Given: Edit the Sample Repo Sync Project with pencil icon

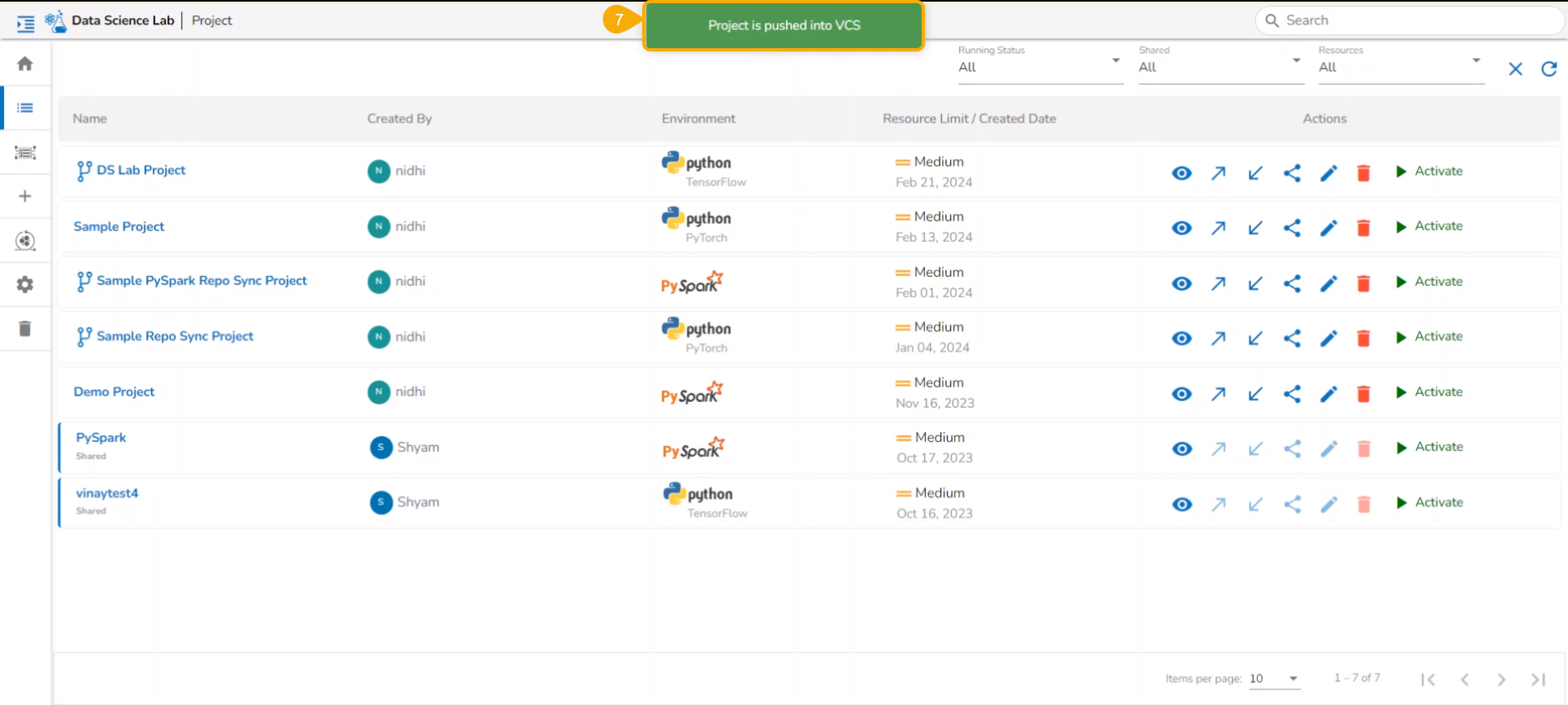Looking at the screenshot, I should point(1329,338).
